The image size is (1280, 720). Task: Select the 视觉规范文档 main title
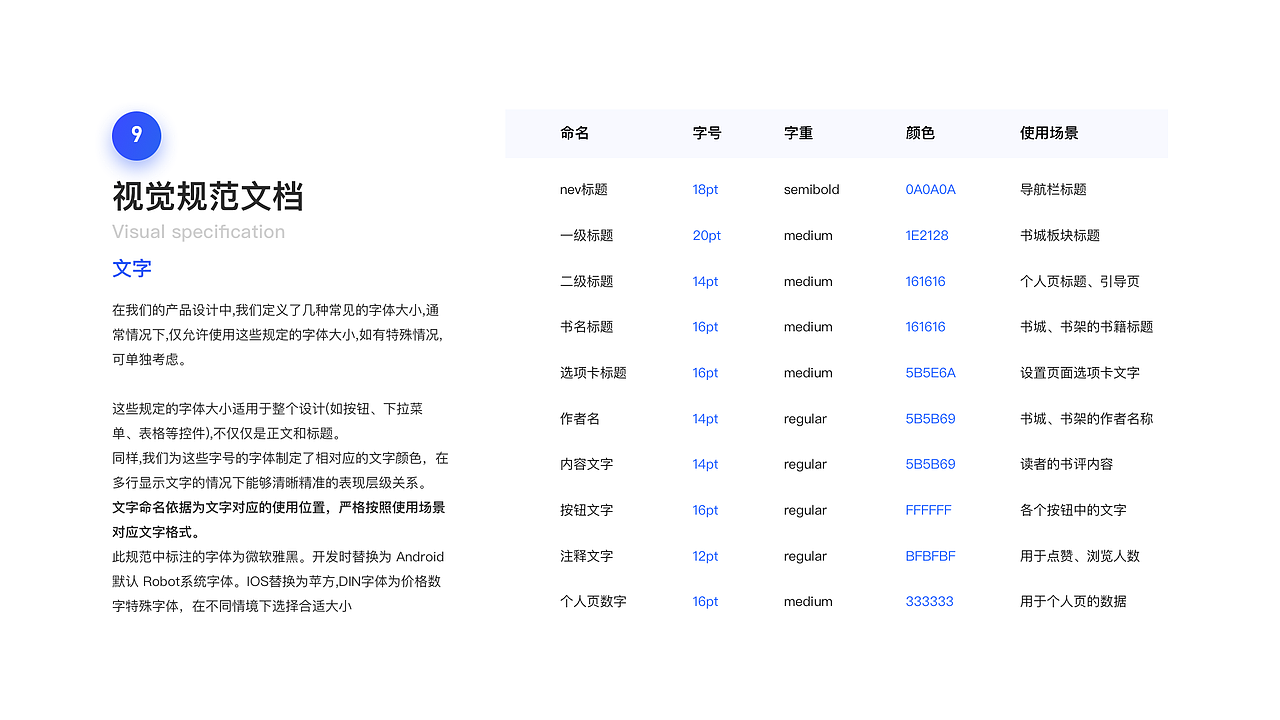tap(208, 196)
